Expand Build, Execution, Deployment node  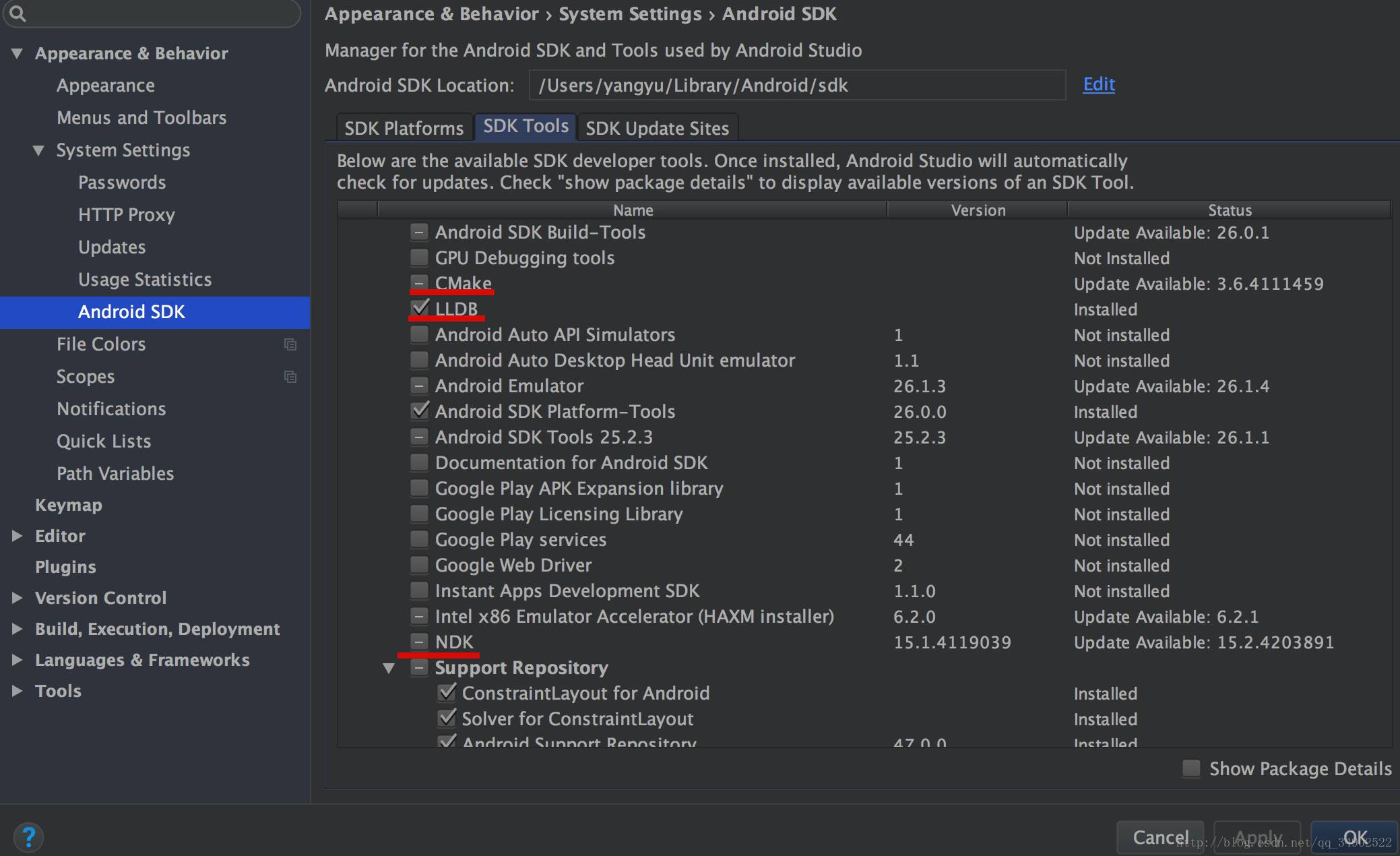click(17, 629)
